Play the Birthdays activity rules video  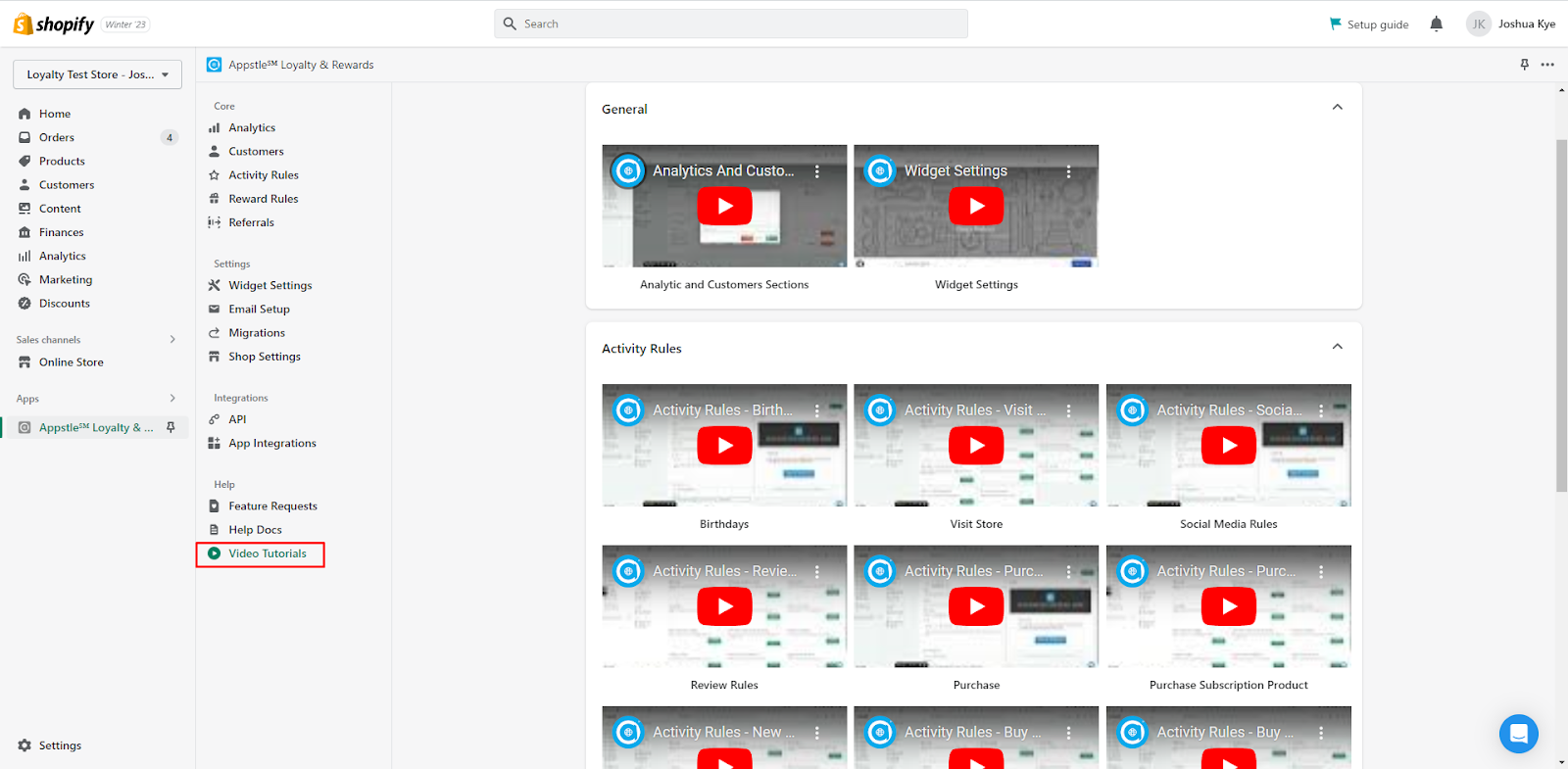(x=724, y=446)
